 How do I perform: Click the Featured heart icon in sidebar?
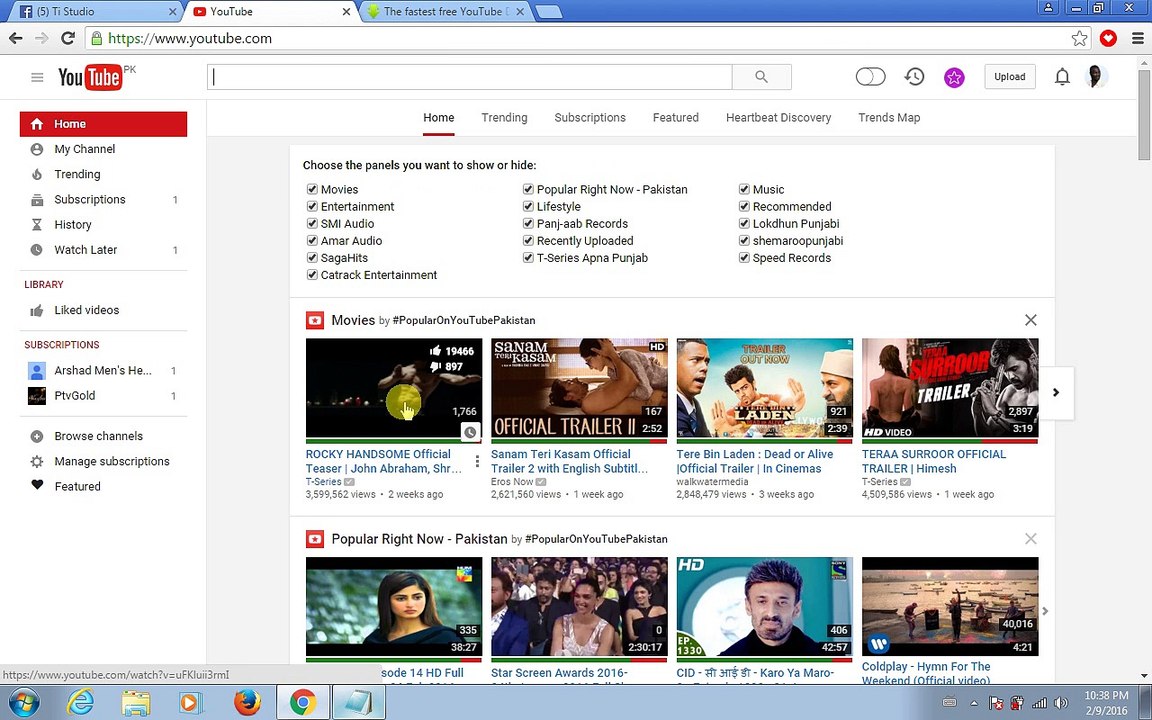tap(37, 485)
